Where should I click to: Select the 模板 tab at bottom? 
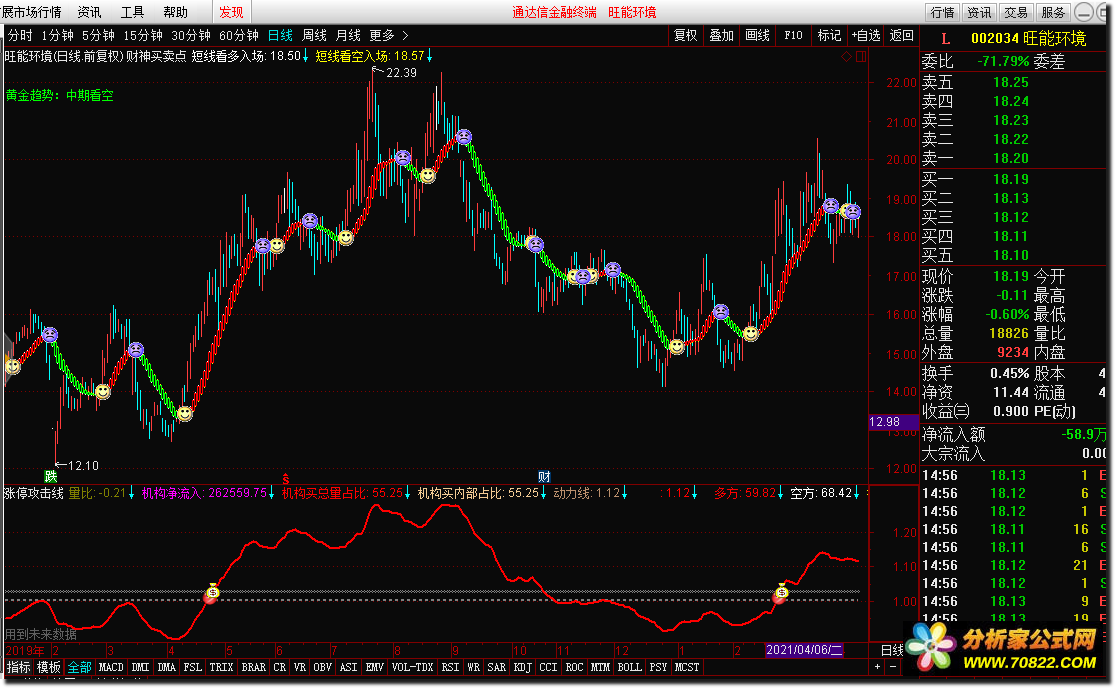[x=49, y=667]
